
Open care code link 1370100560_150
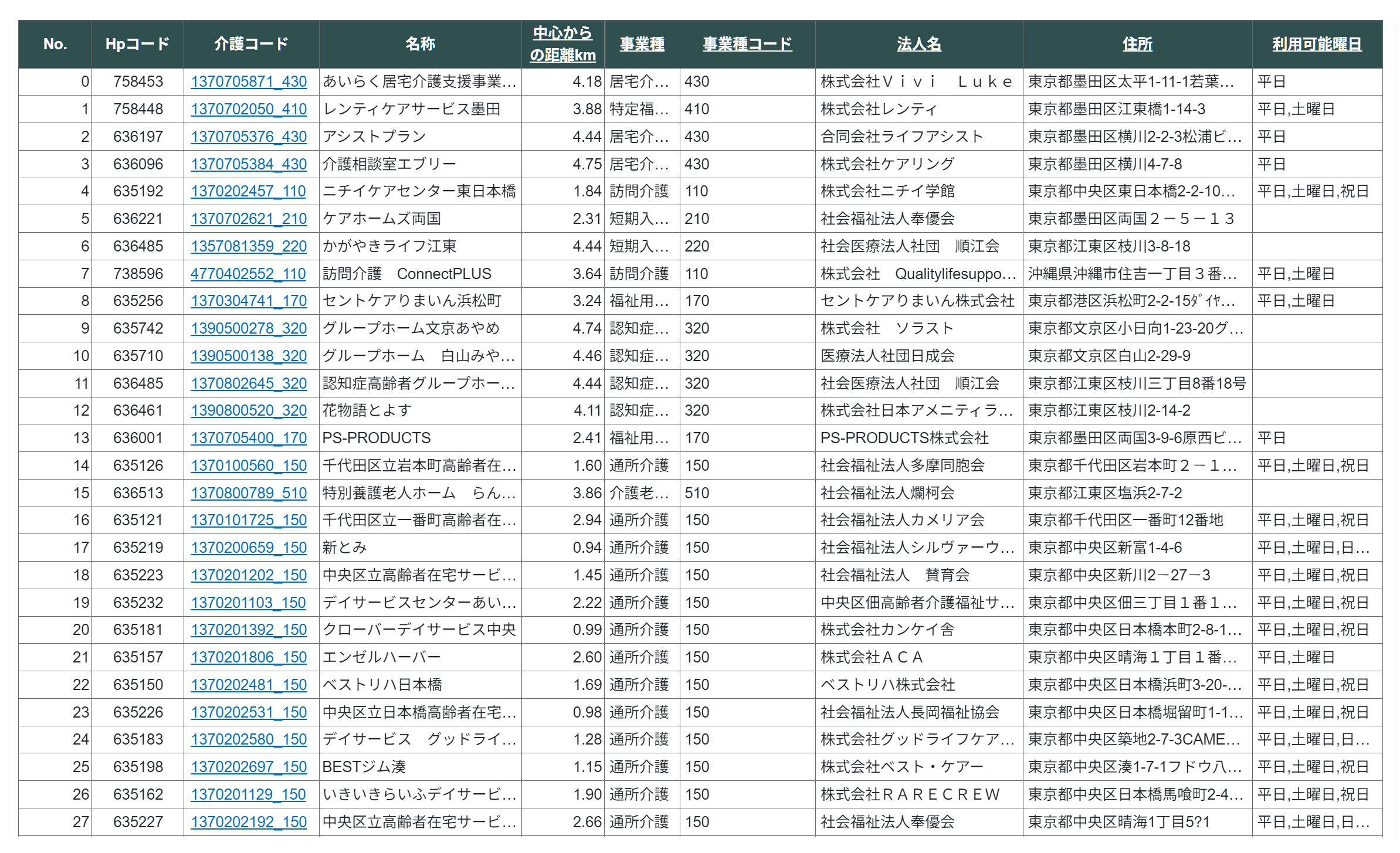[x=249, y=465]
